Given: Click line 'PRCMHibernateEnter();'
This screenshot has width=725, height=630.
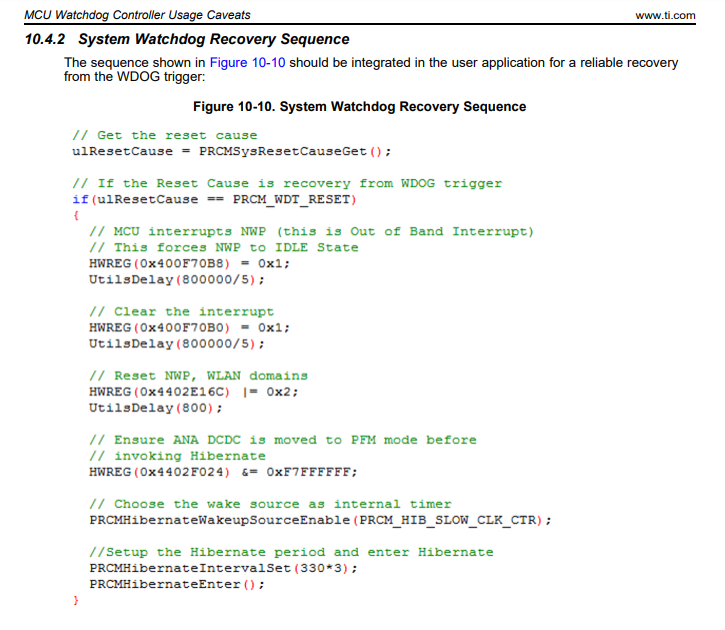Looking at the screenshot, I should [177, 585].
